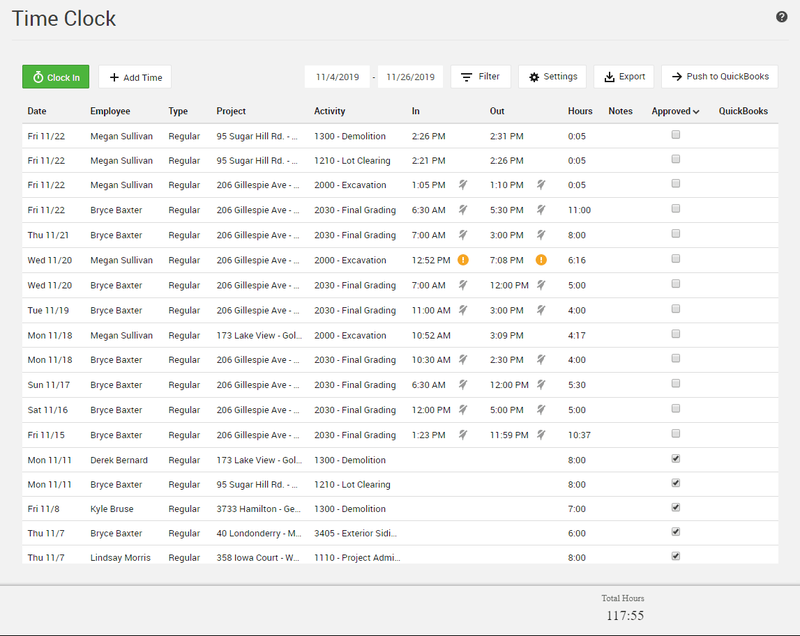The width and height of the screenshot is (800, 636).
Task: Unapprove Derek Bernard's Mon 11/11 entry
Action: [x=676, y=459]
